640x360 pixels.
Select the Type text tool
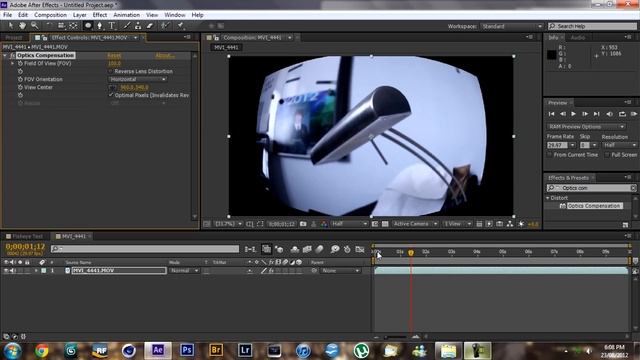[x=111, y=26]
